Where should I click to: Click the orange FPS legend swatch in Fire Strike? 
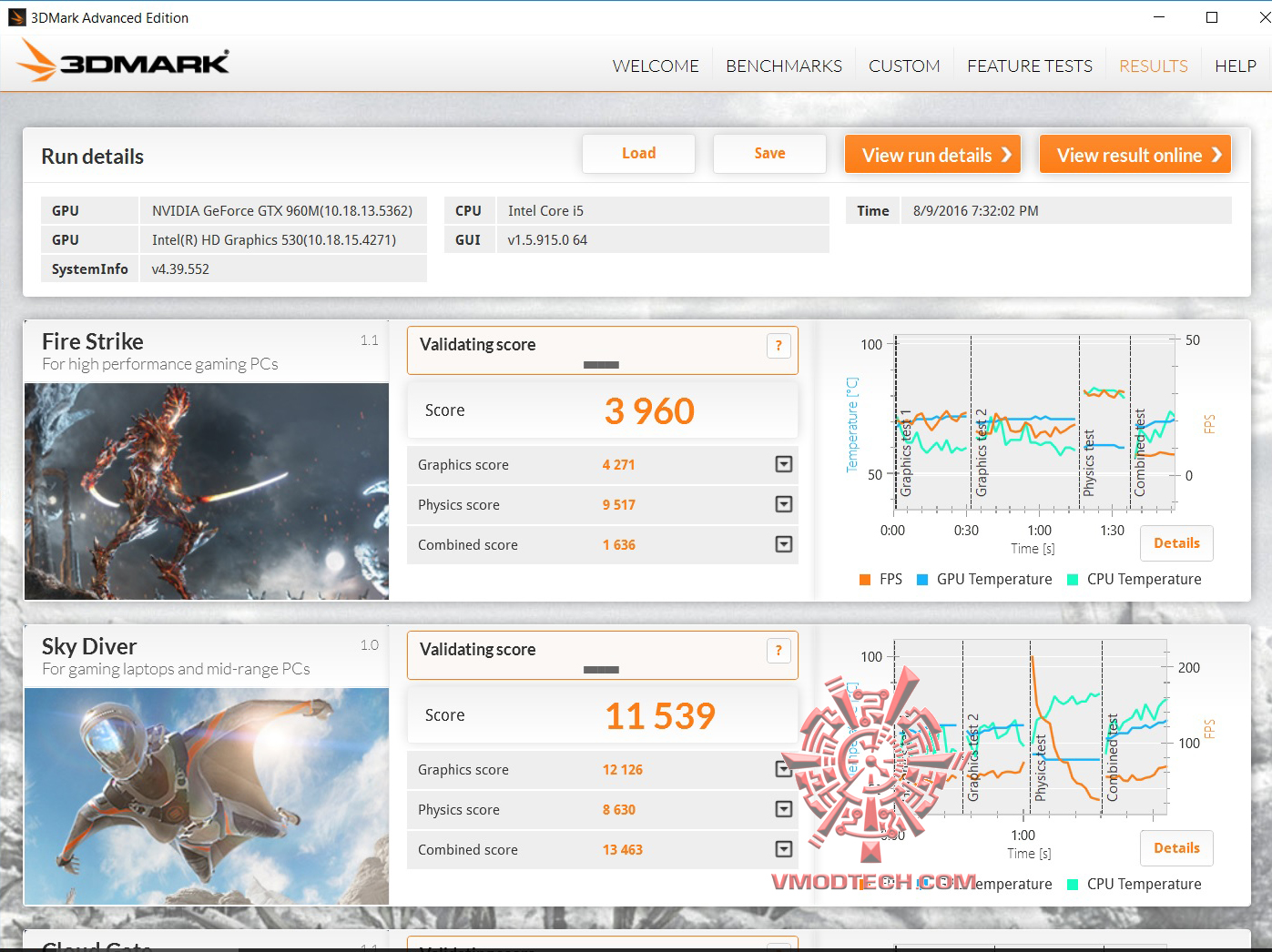865,580
